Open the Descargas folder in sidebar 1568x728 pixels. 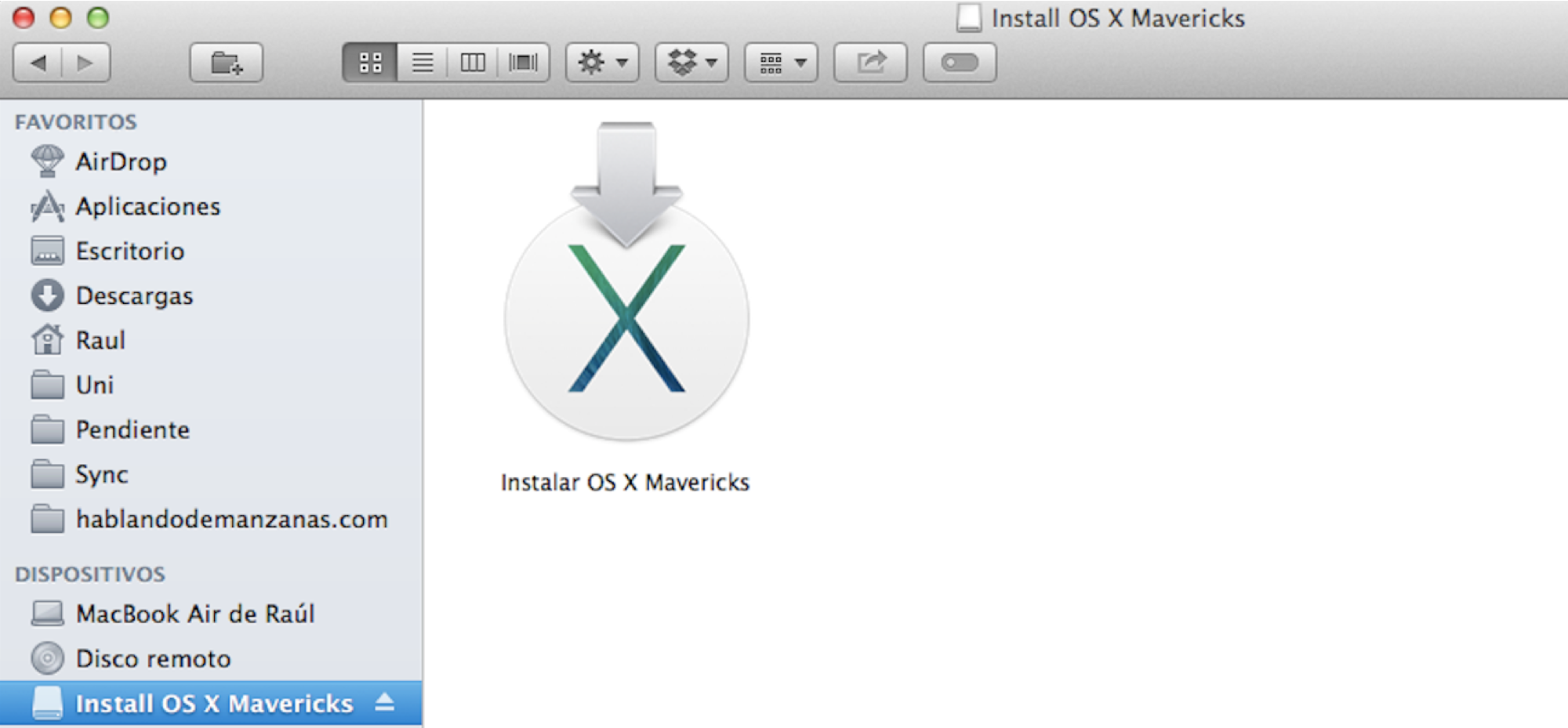pos(211,295)
